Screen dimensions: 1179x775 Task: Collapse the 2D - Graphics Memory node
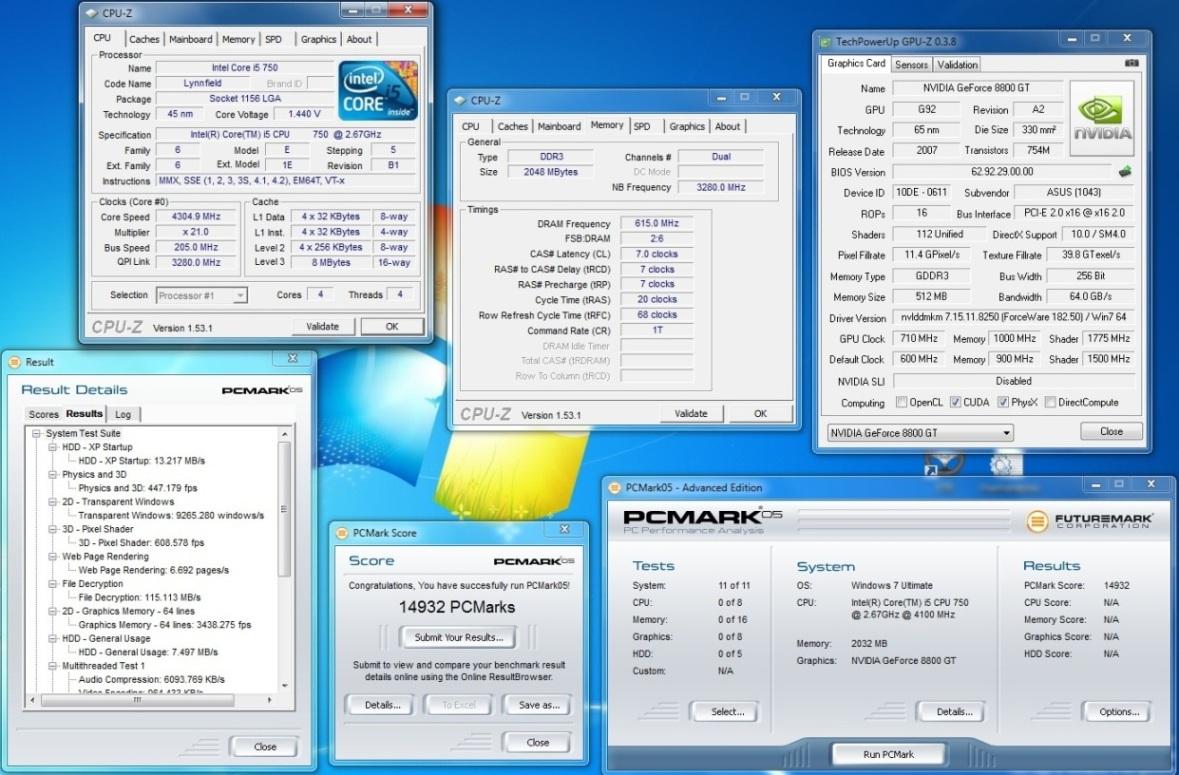tap(53, 611)
